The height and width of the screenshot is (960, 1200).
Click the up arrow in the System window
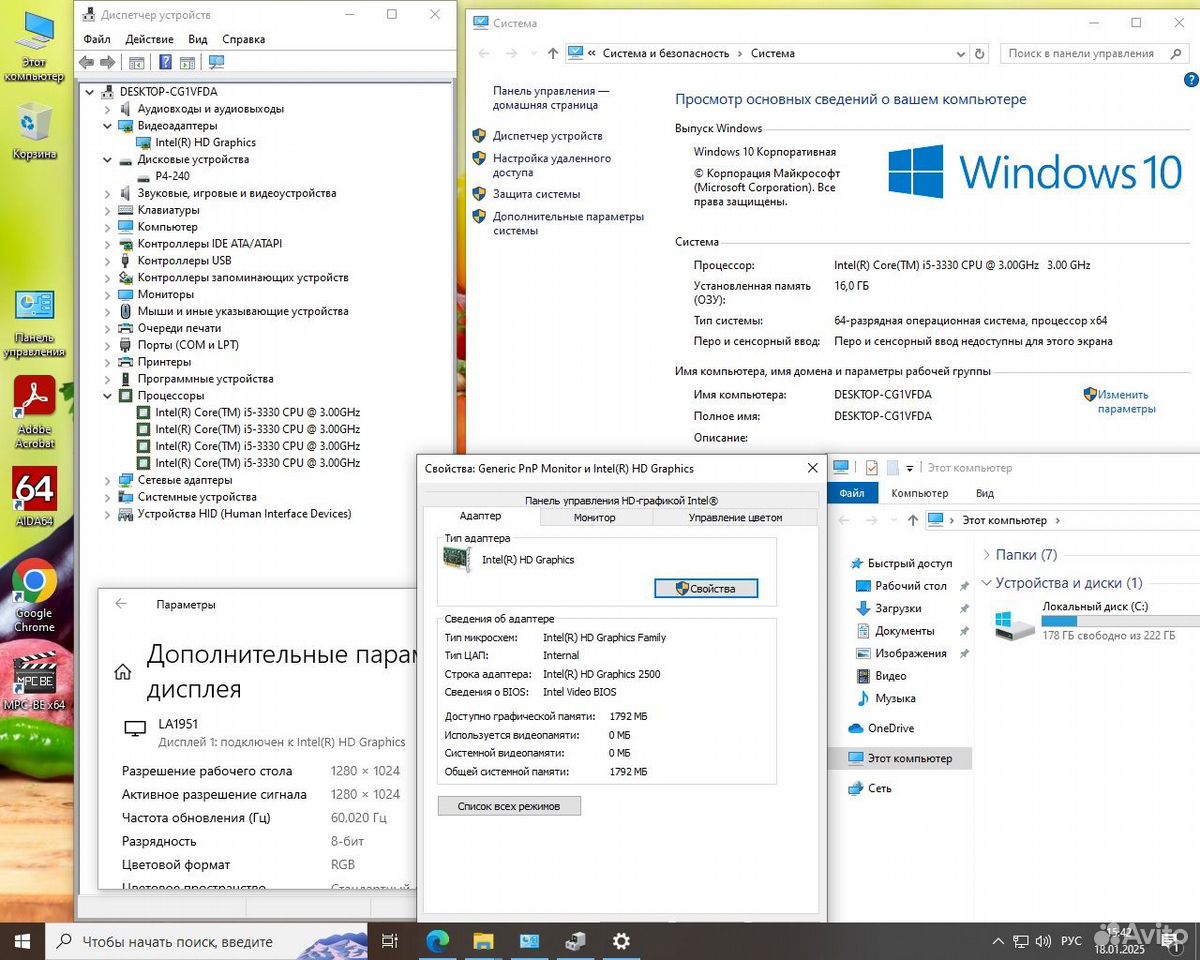pos(553,53)
